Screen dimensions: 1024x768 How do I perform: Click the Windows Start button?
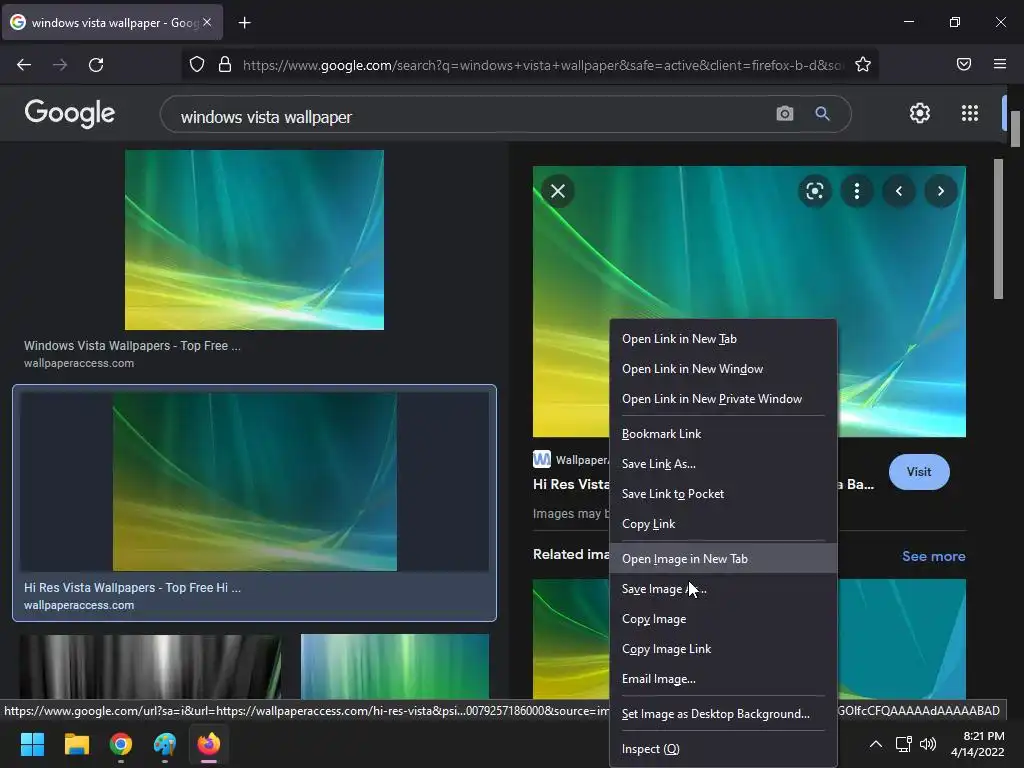(33, 744)
